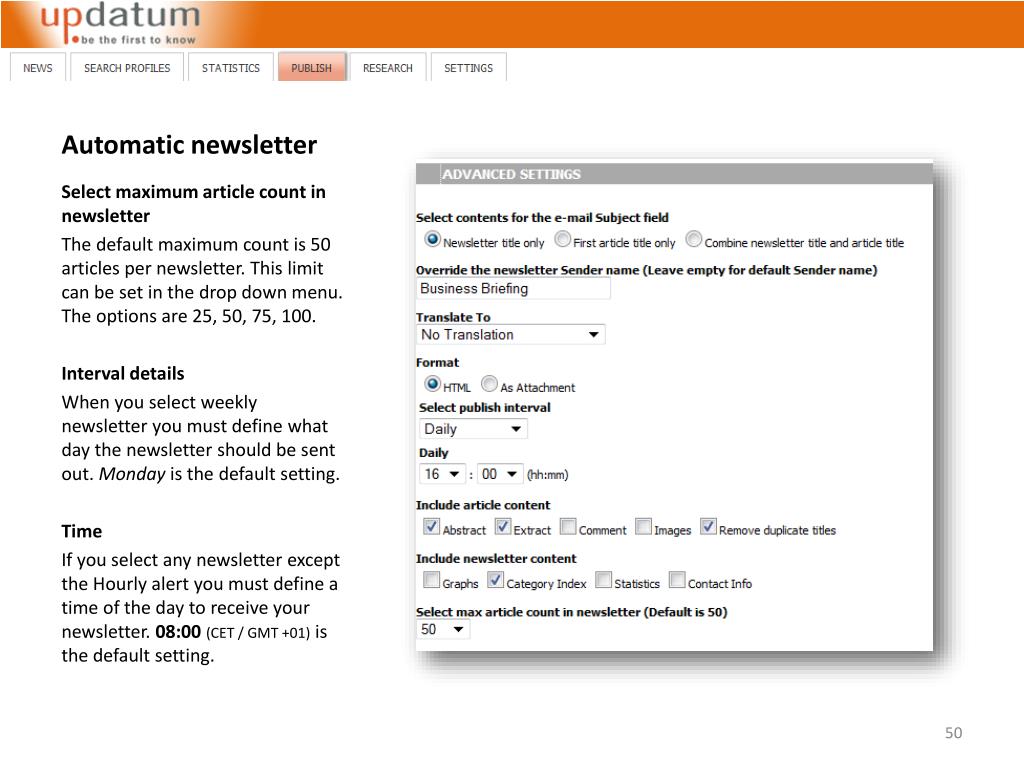The width and height of the screenshot is (1024, 768).
Task: Select HTML format radio button
Action: [x=432, y=384]
